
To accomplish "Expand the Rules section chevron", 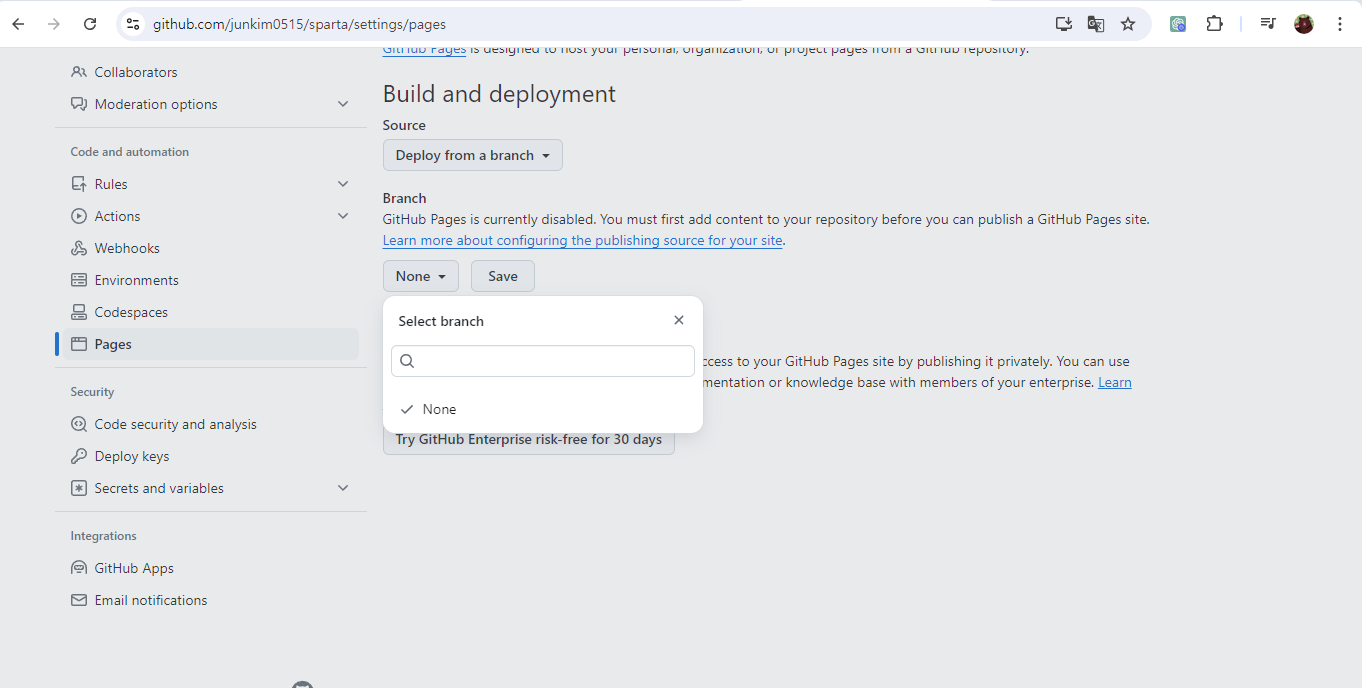I will (x=343, y=184).
